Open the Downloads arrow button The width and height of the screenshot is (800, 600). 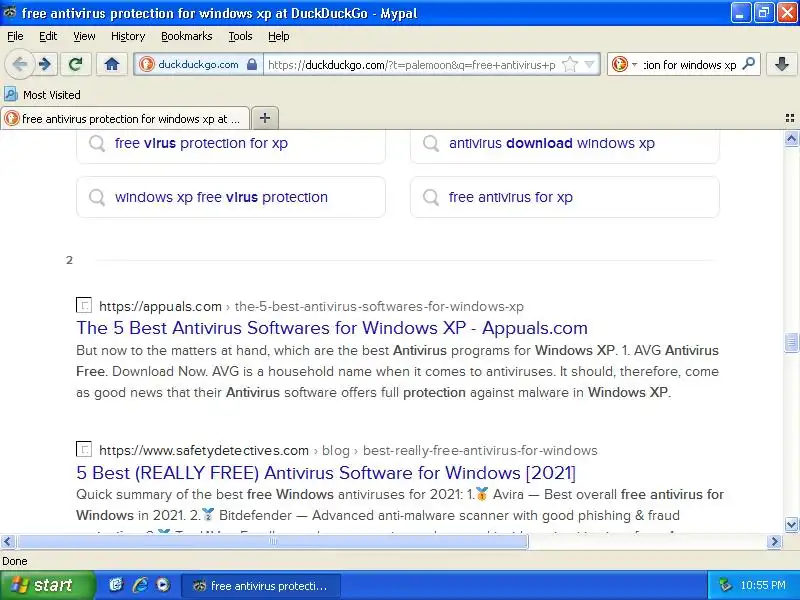[x=781, y=64]
